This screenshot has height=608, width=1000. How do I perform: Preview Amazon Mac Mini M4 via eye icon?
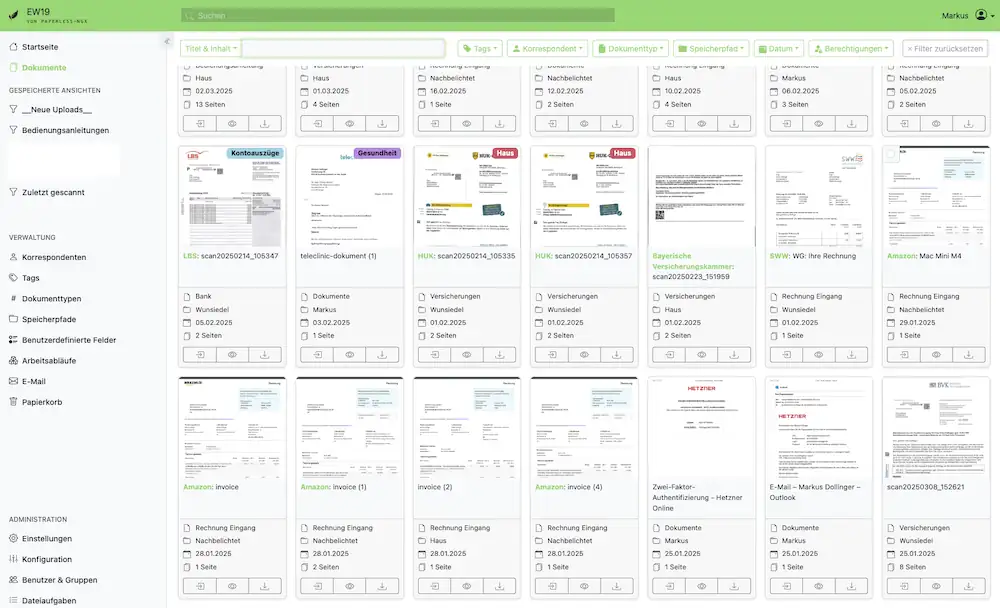(936, 354)
